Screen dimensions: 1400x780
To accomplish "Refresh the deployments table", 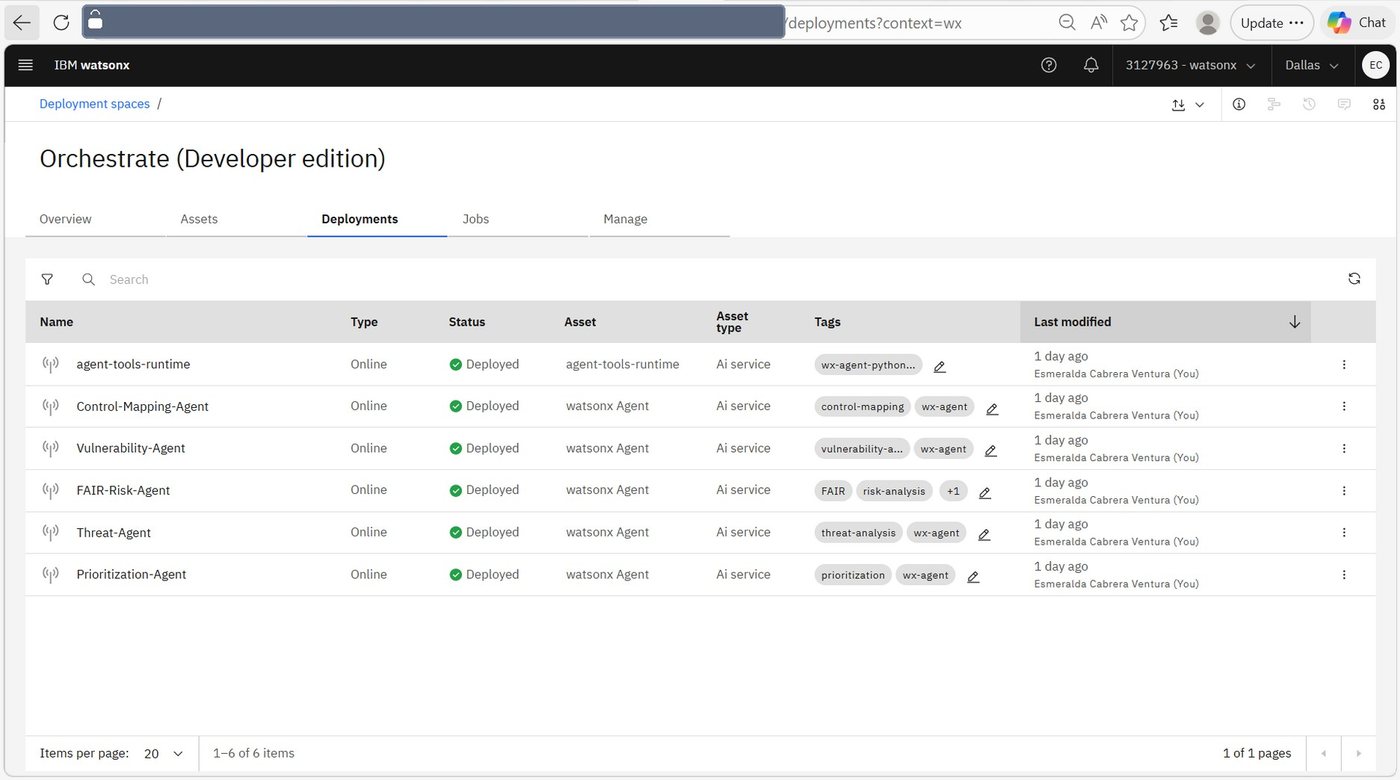I will (x=1354, y=279).
